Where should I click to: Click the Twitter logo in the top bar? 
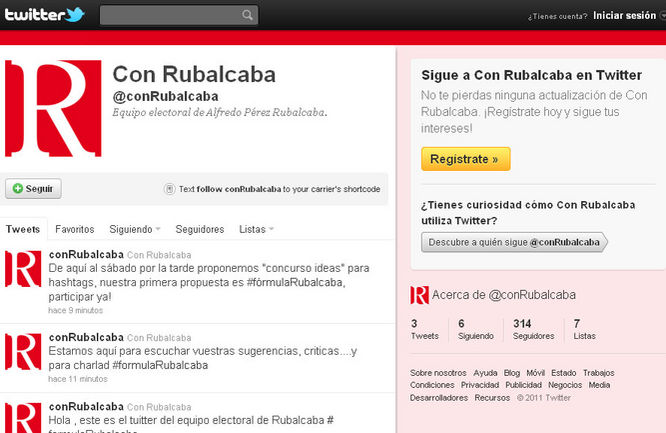pyautogui.click(x=45, y=14)
